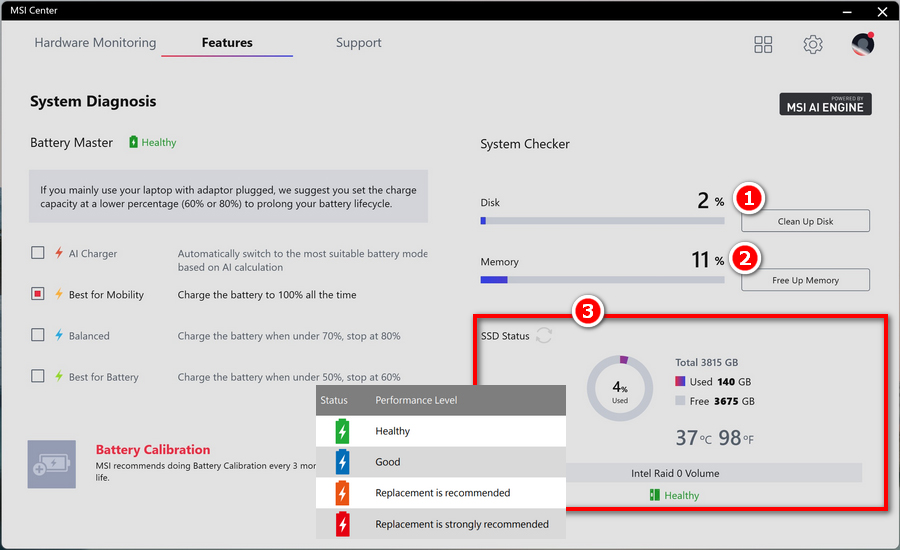900x550 pixels.
Task: Click orange lightning Best for Mobility icon
Action: click(x=59, y=294)
